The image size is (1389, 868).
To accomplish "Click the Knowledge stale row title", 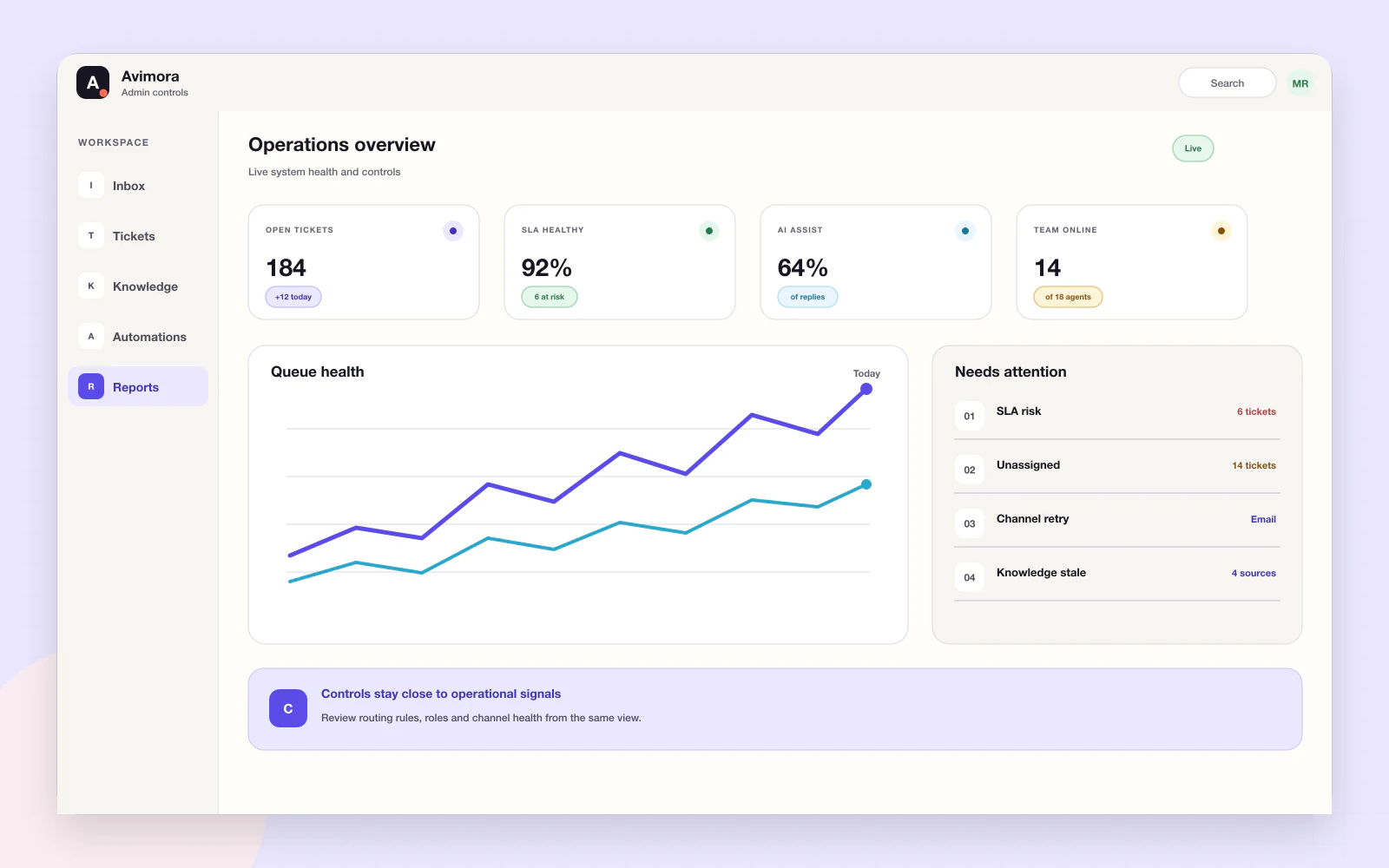I will tap(1041, 573).
